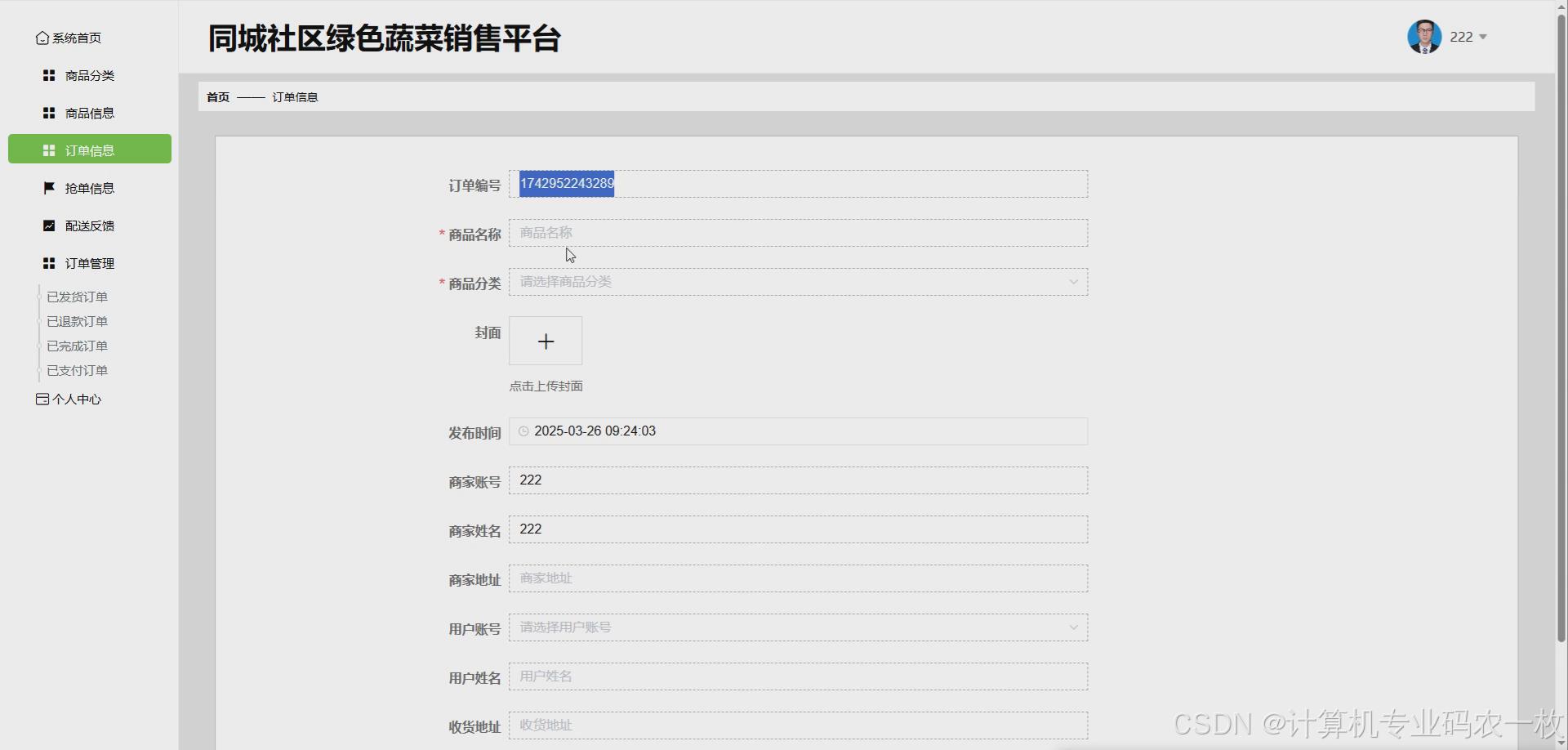Image resolution: width=1568 pixels, height=750 pixels.
Task: Select the 系统首页 home icon
Action: tap(42, 38)
